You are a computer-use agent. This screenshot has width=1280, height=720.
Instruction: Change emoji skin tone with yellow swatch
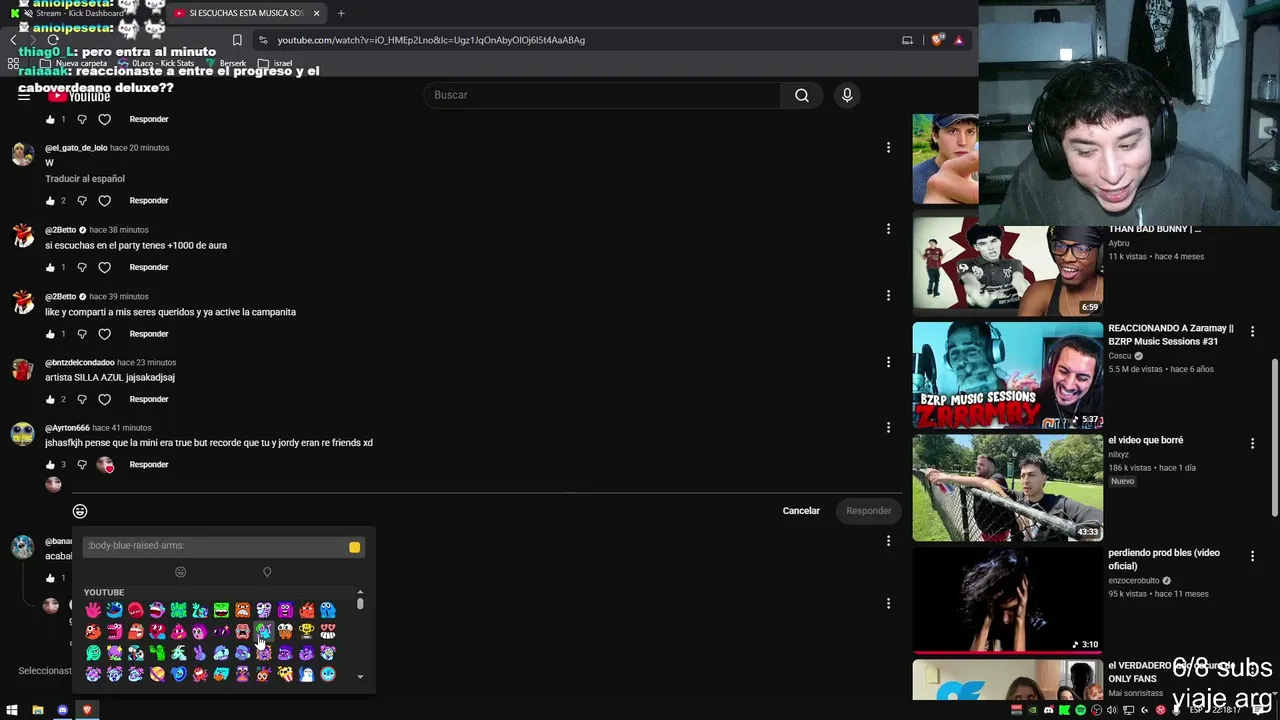click(354, 547)
